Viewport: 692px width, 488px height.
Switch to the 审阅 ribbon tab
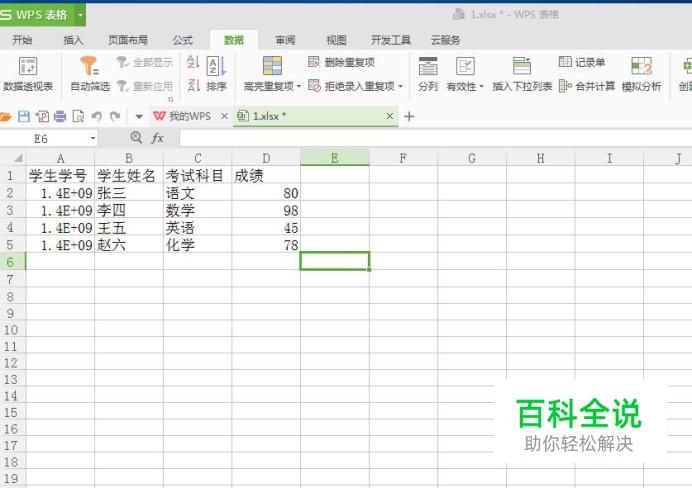285,40
